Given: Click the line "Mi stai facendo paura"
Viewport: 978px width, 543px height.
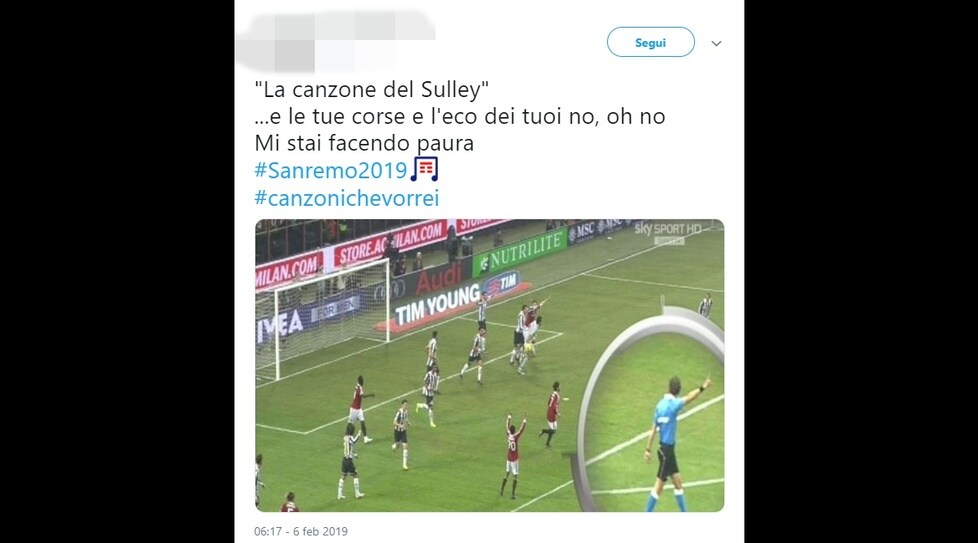Looking at the screenshot, I should point(364,143).
